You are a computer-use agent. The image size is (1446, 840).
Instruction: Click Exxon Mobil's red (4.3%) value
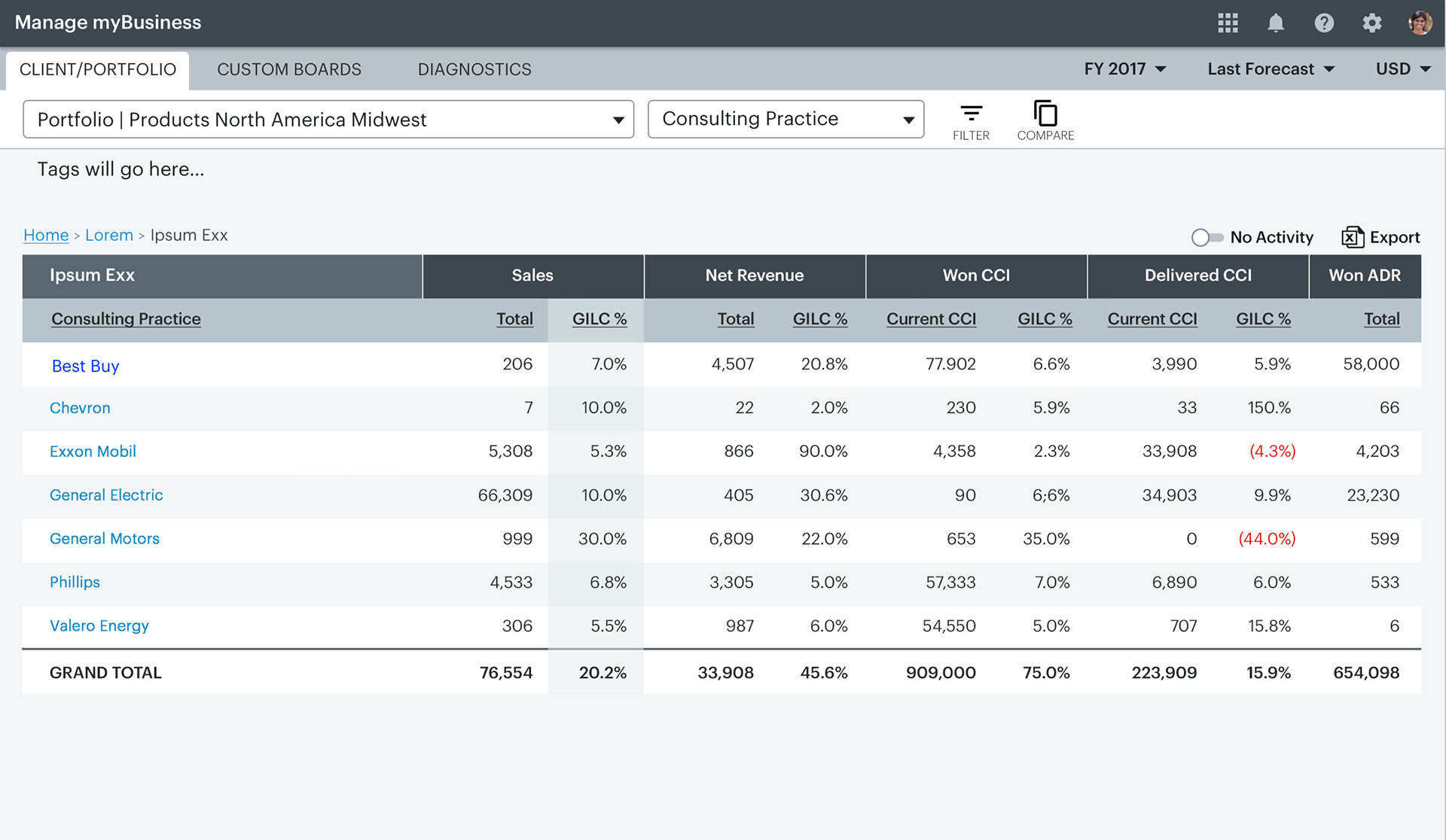click(1273, 452)
